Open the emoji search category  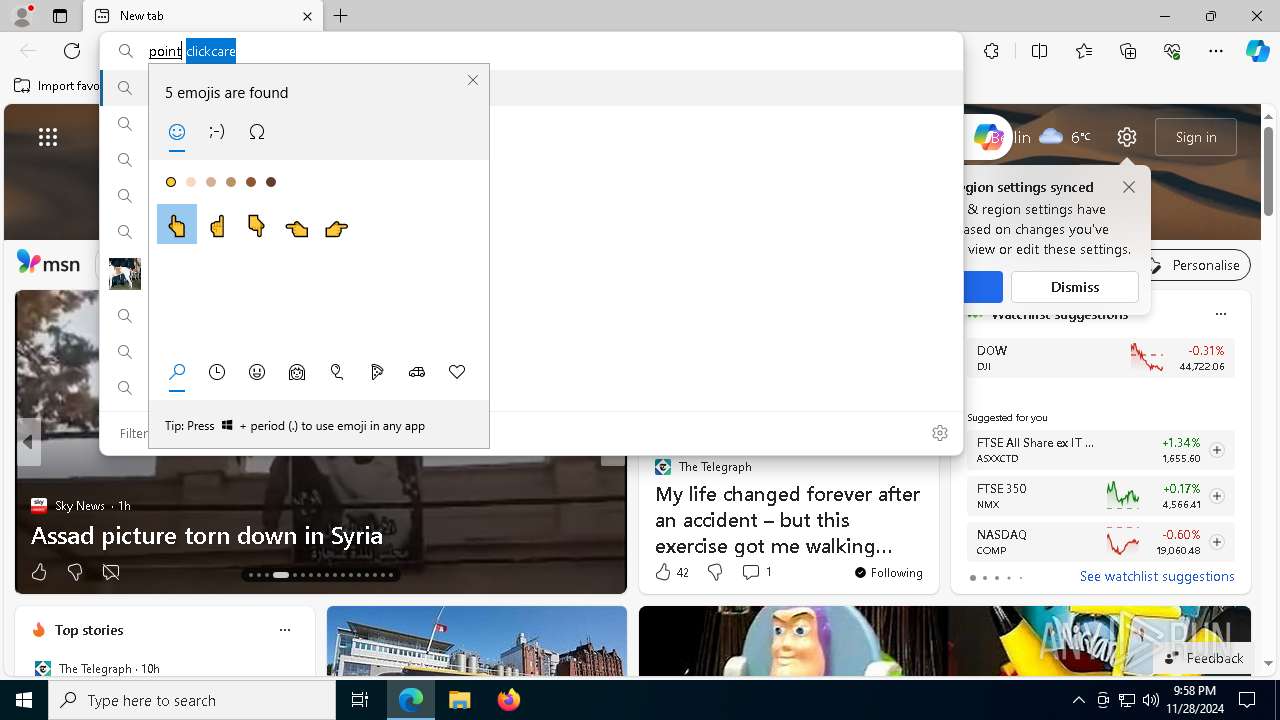pyautogui.click(x=177, y=372)
